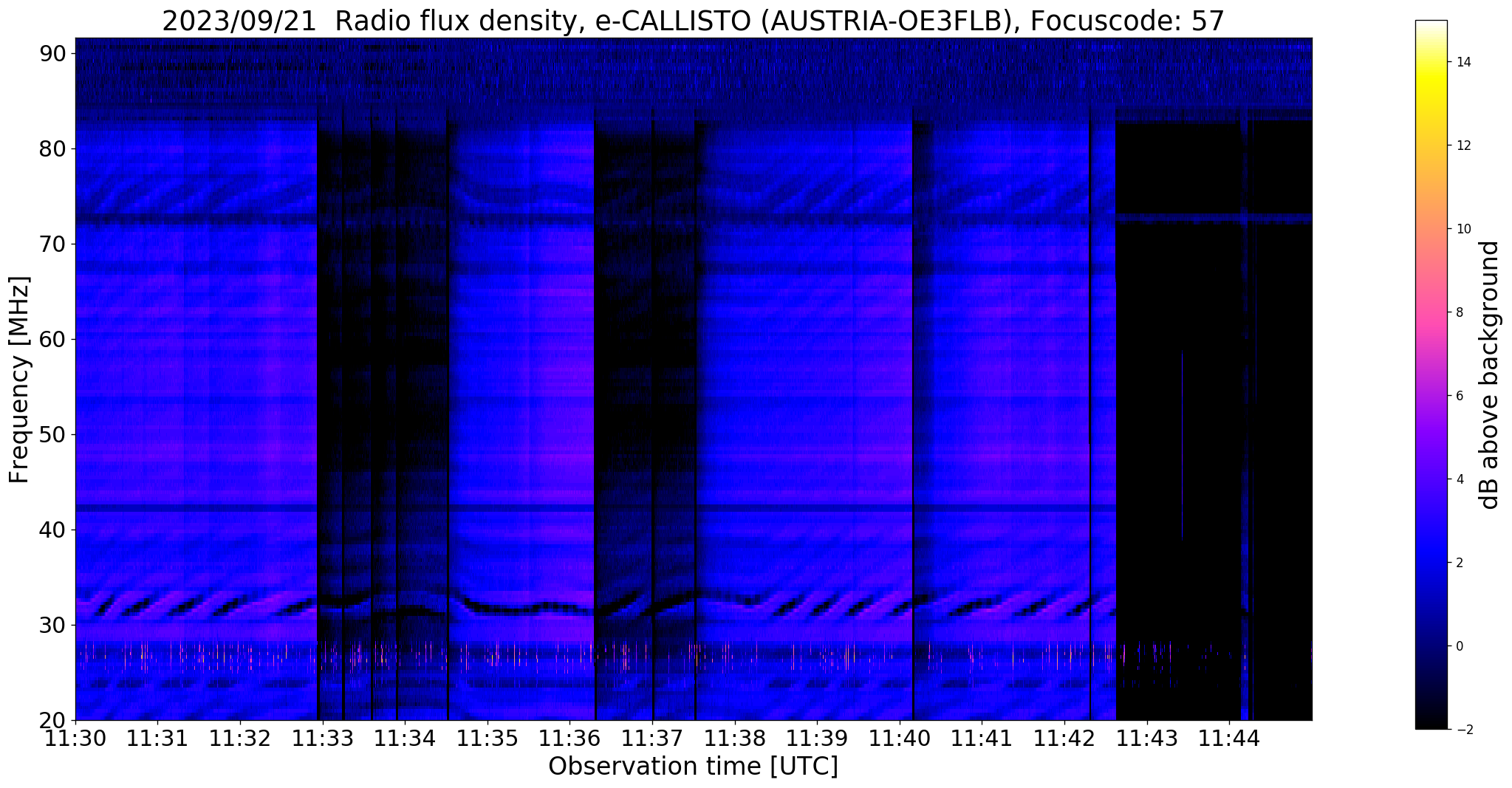The height and width of the screenshot is (788, 1512).
Task: Click the 11:37 time tick label
Action: pos(652,738)
